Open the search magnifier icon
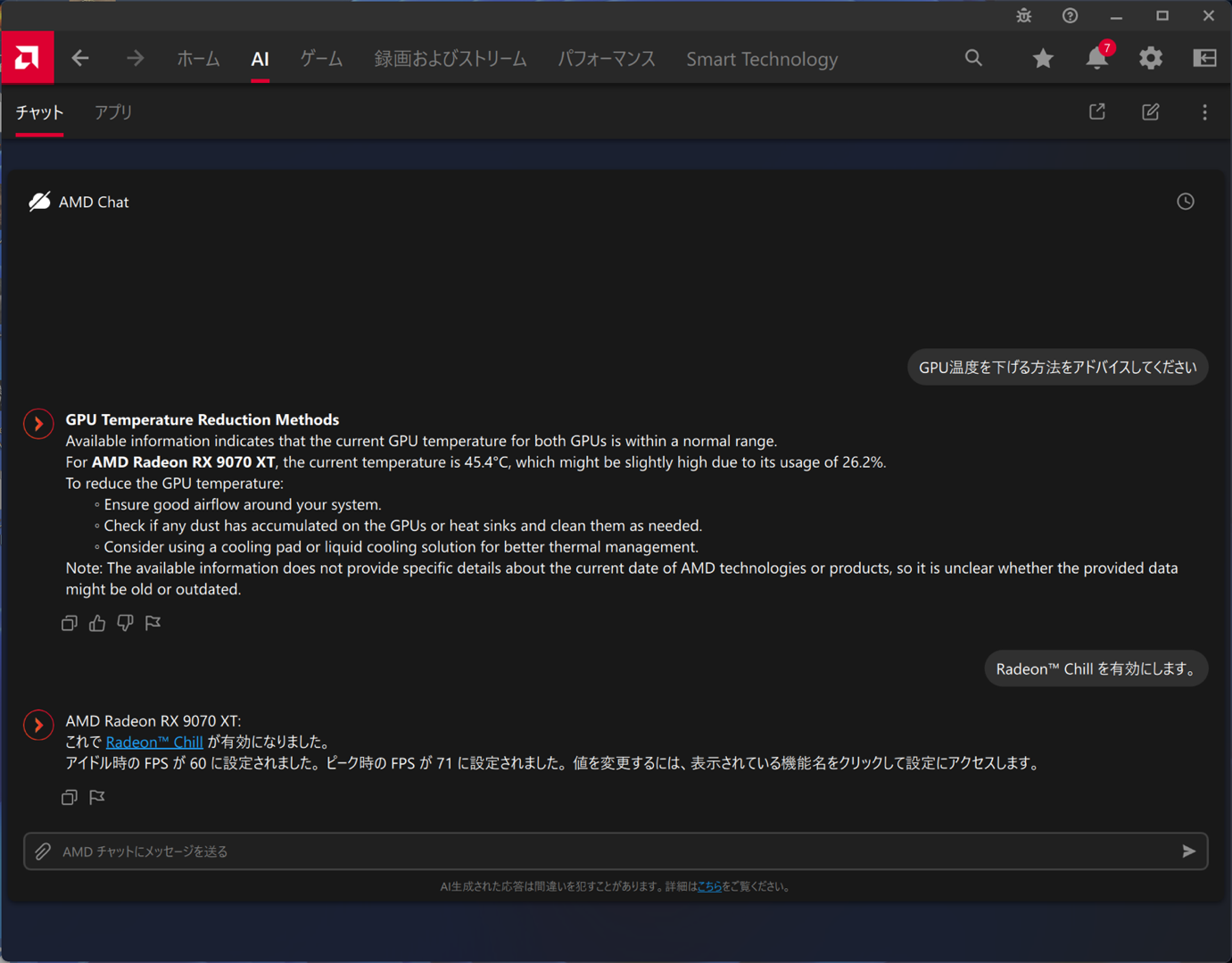Screen dimensions: 1232x963 pos(973,59)
